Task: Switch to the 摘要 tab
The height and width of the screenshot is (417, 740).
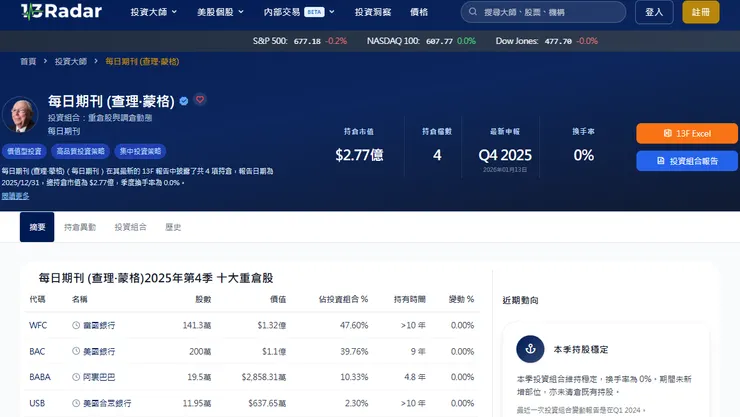Action: 37,227
